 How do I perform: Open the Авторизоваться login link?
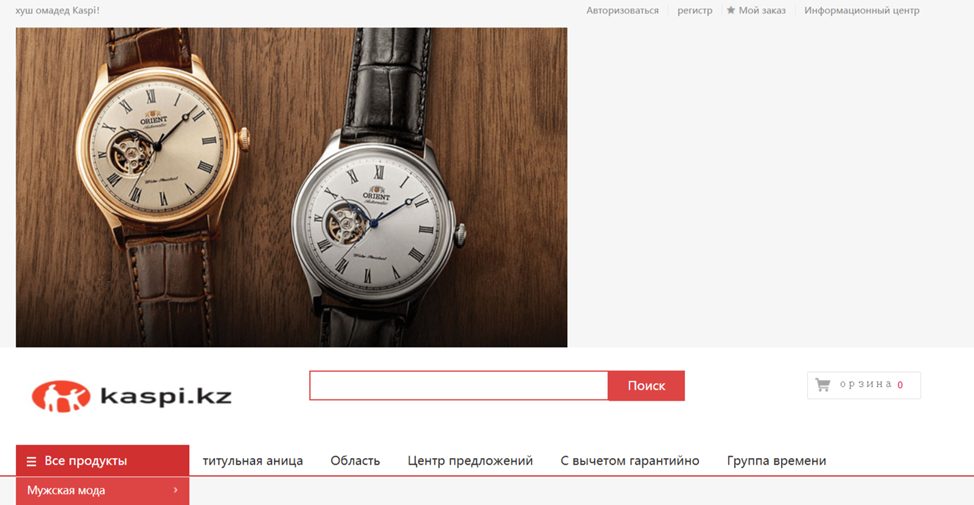pos(622,10)
